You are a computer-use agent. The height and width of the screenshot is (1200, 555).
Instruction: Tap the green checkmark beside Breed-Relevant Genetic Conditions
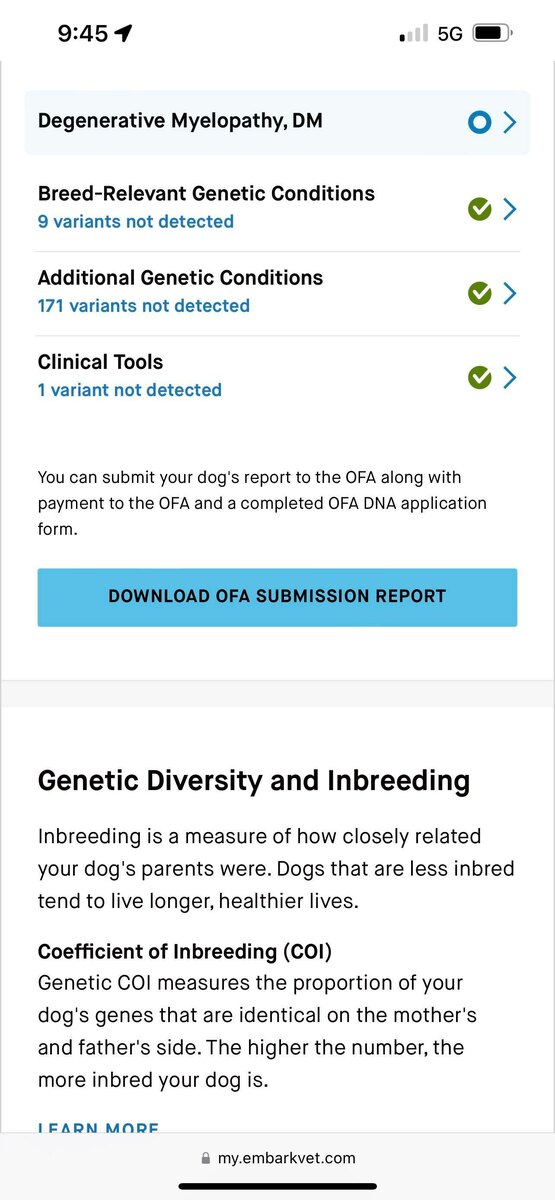point(480,209)
